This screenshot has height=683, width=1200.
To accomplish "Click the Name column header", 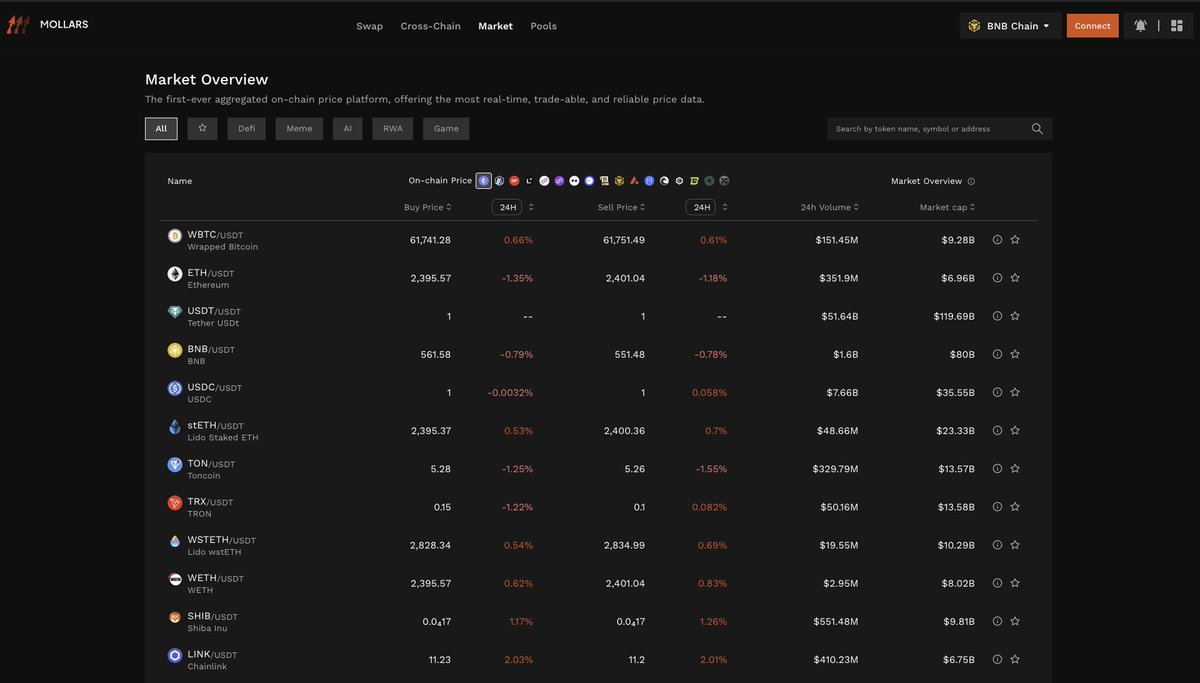I will (180, 181).
